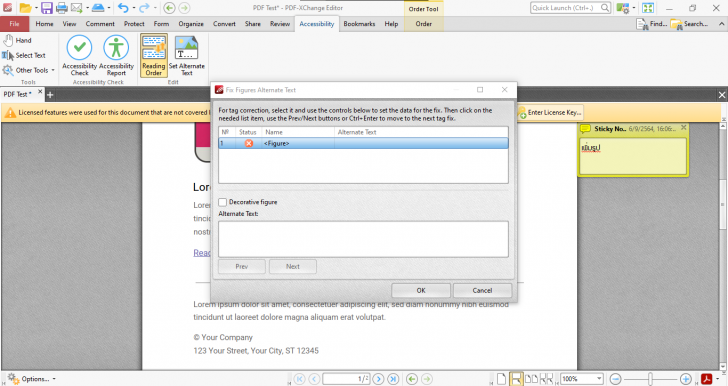Select the <Figure> row in the list
Screen dimensions: 728x386
pyautogui.click(x=363, y=144)
